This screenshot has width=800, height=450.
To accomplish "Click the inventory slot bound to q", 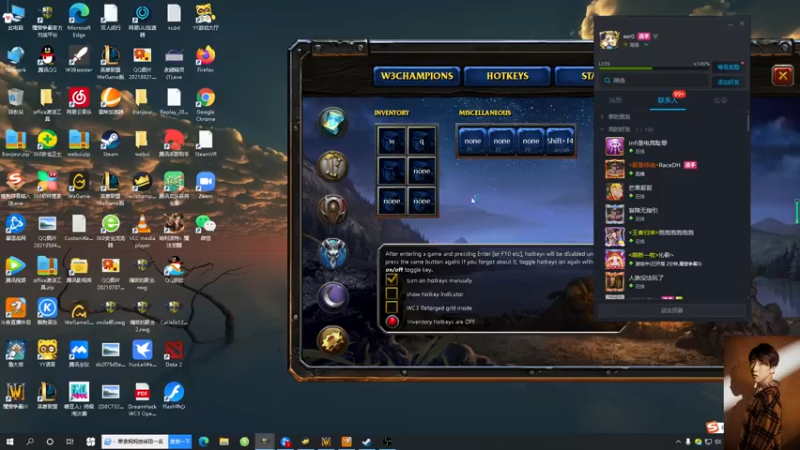I will click(421, 141).
